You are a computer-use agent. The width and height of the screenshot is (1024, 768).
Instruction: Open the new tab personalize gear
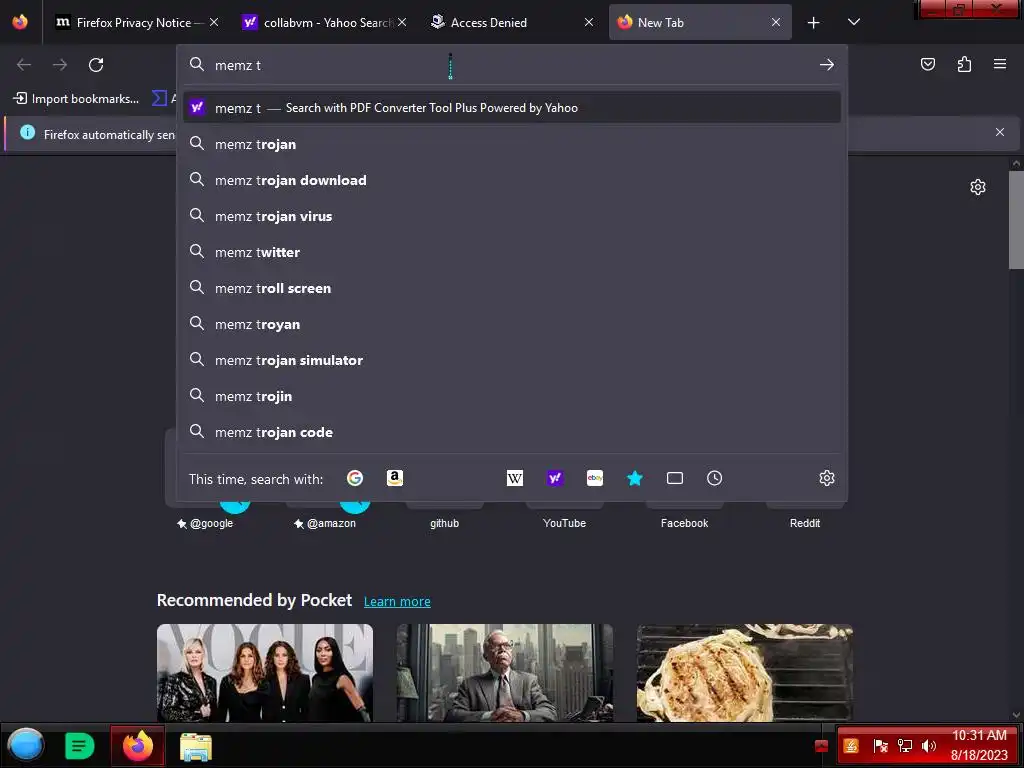pos(978,187)
